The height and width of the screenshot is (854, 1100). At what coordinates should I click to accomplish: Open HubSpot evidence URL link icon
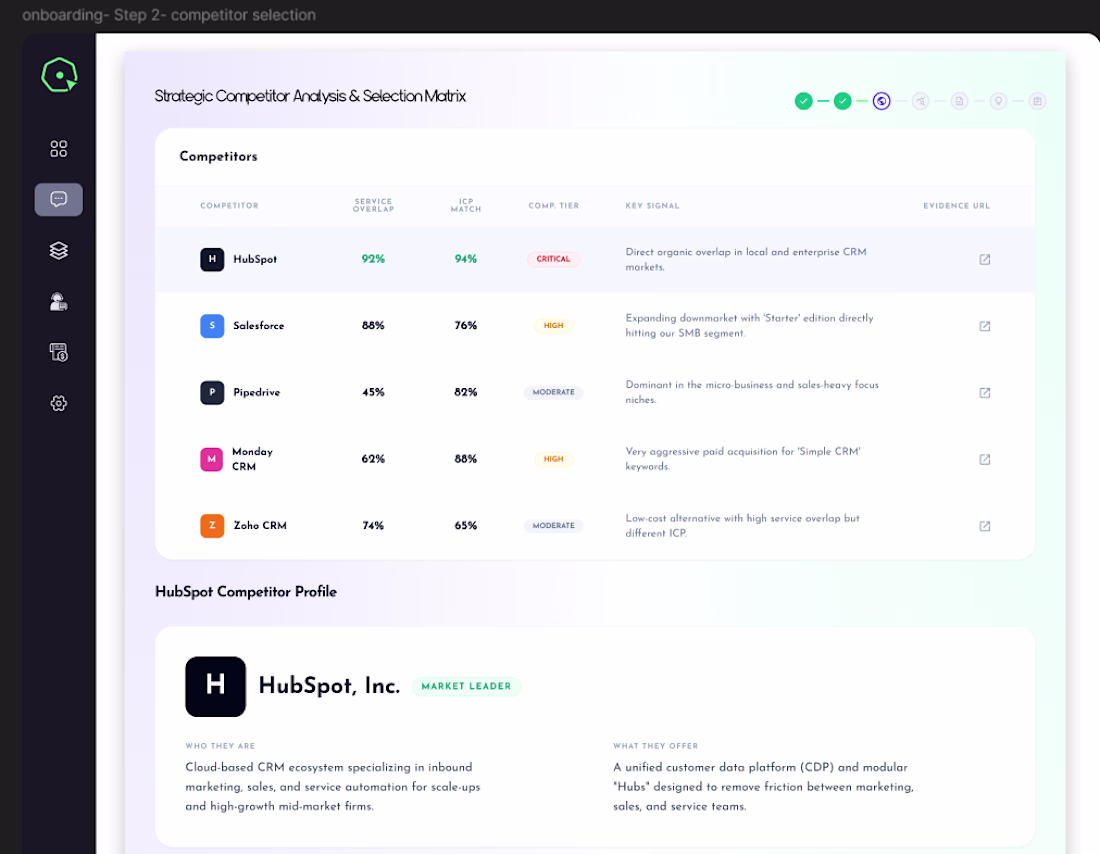[x=984, y=260]
